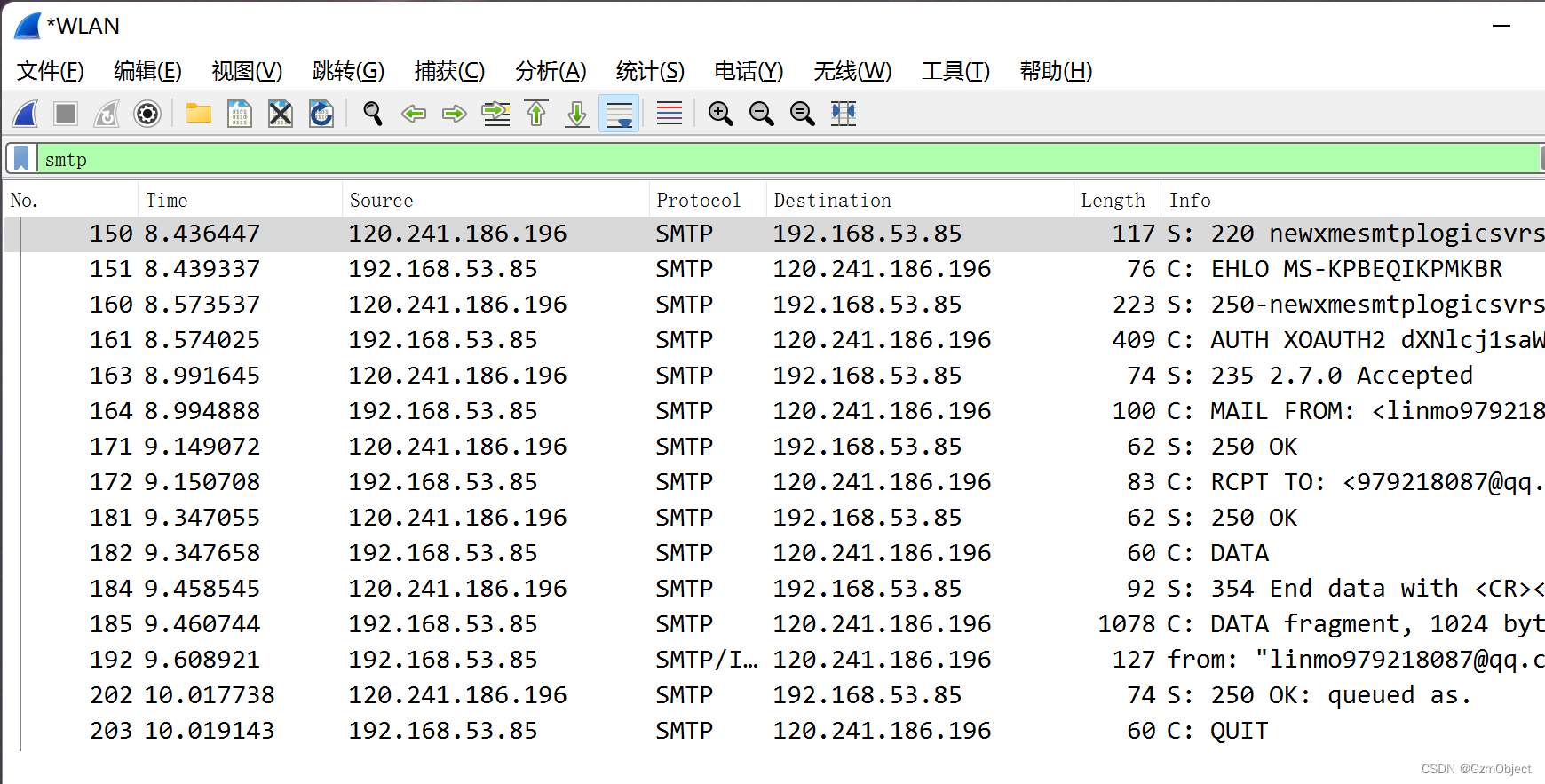
Task: Open the 文件(F) menu
Action: click(x=51, y=71)
